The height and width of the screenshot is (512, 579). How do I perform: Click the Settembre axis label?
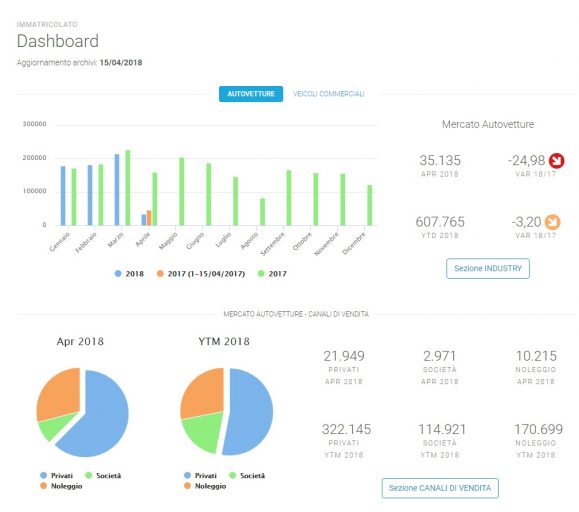pos(273,244)
